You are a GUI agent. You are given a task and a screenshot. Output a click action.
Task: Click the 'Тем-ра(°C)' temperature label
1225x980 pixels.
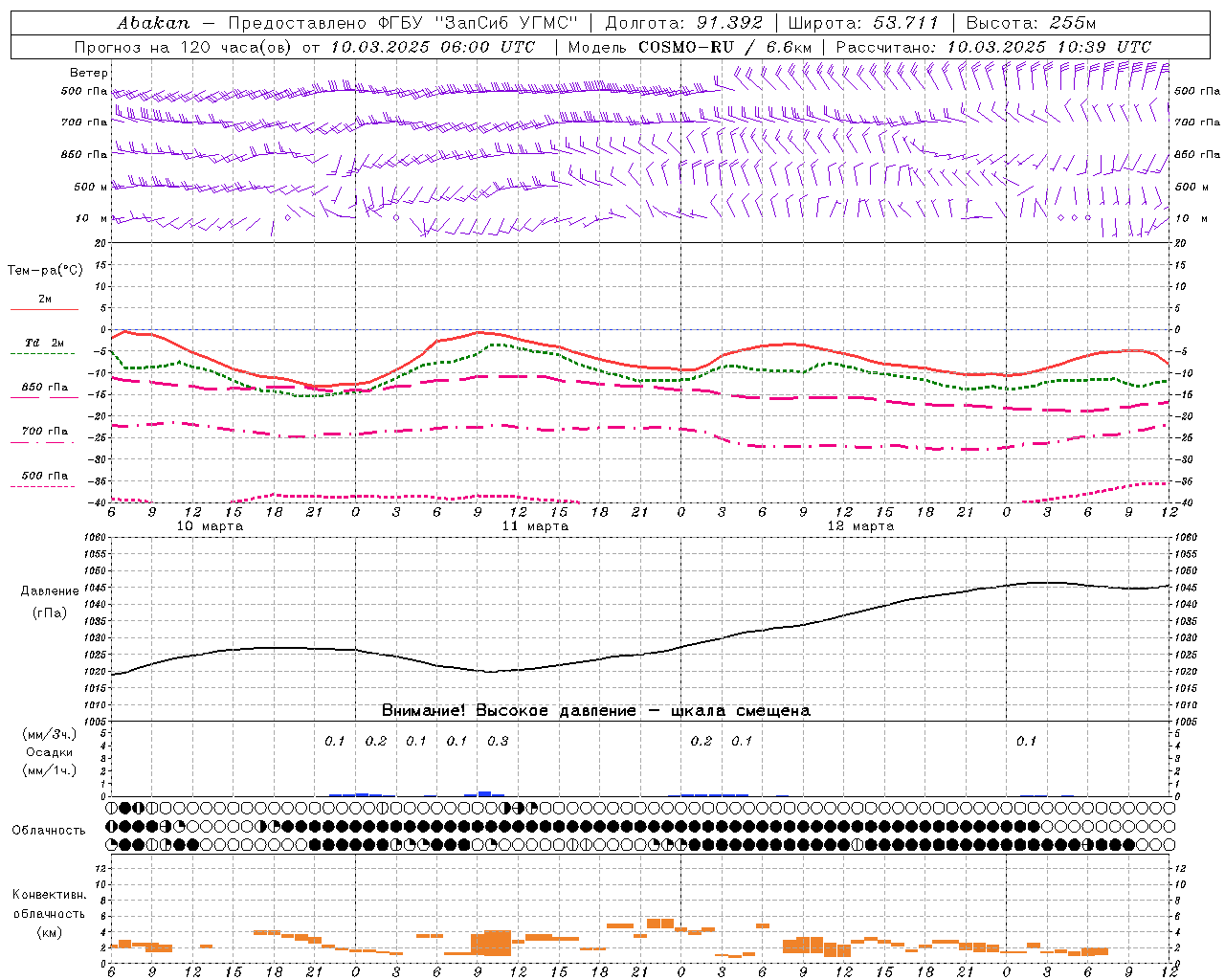click(x=45, y=271)
